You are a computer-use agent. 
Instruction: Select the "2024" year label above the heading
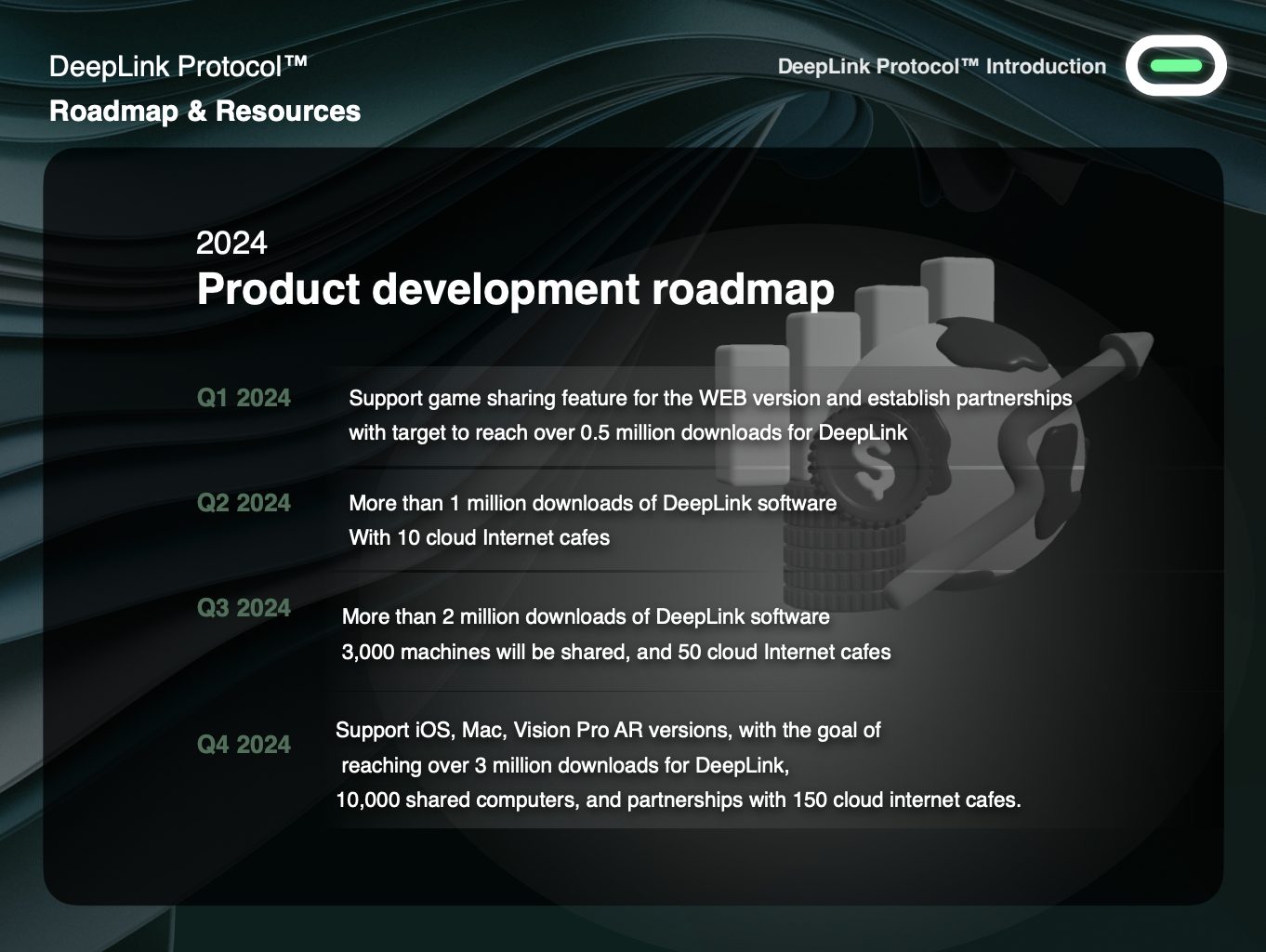click(x=231, y=243)
